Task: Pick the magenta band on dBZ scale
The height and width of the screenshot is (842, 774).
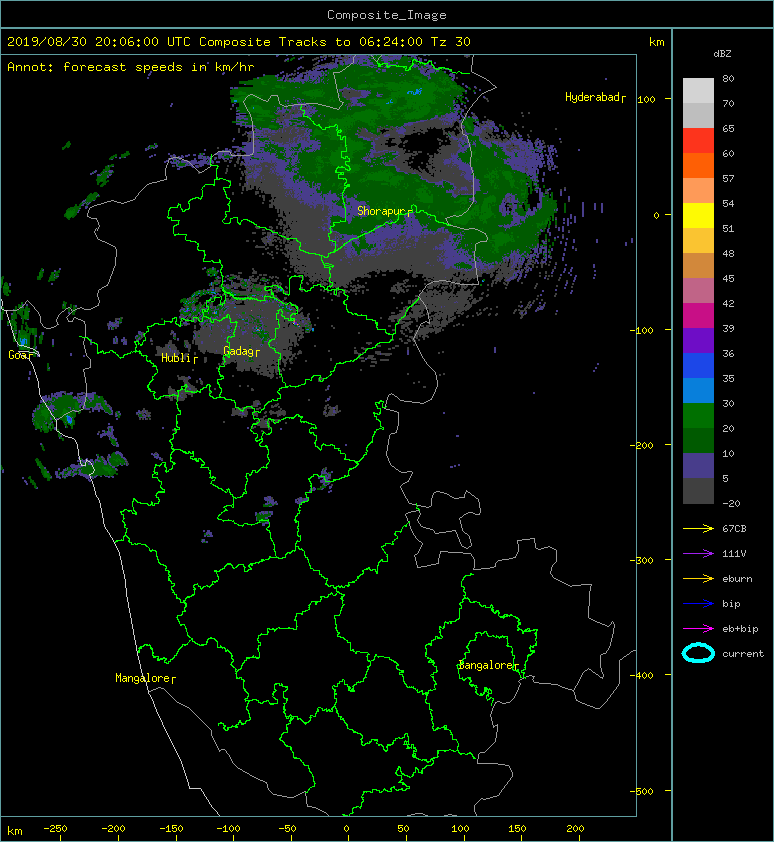Action: (698, 315)
